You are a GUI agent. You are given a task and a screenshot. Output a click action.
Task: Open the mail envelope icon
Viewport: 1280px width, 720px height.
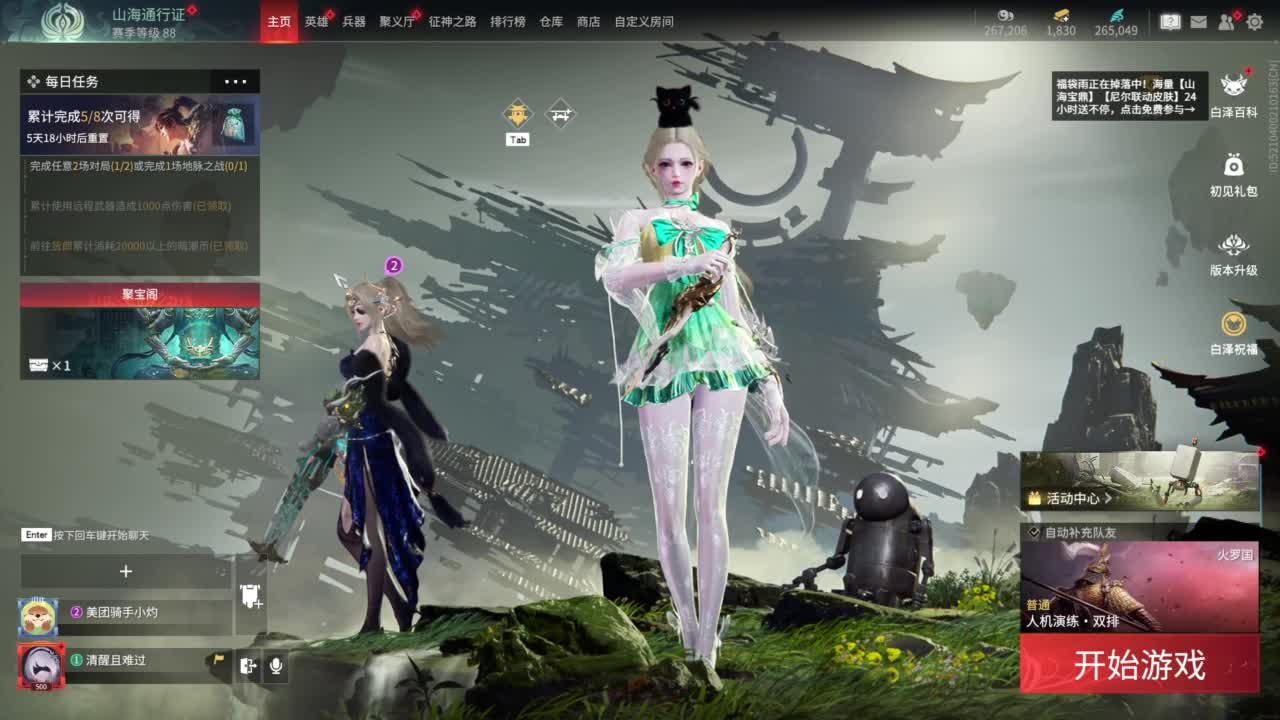(x=1198, y=21)
